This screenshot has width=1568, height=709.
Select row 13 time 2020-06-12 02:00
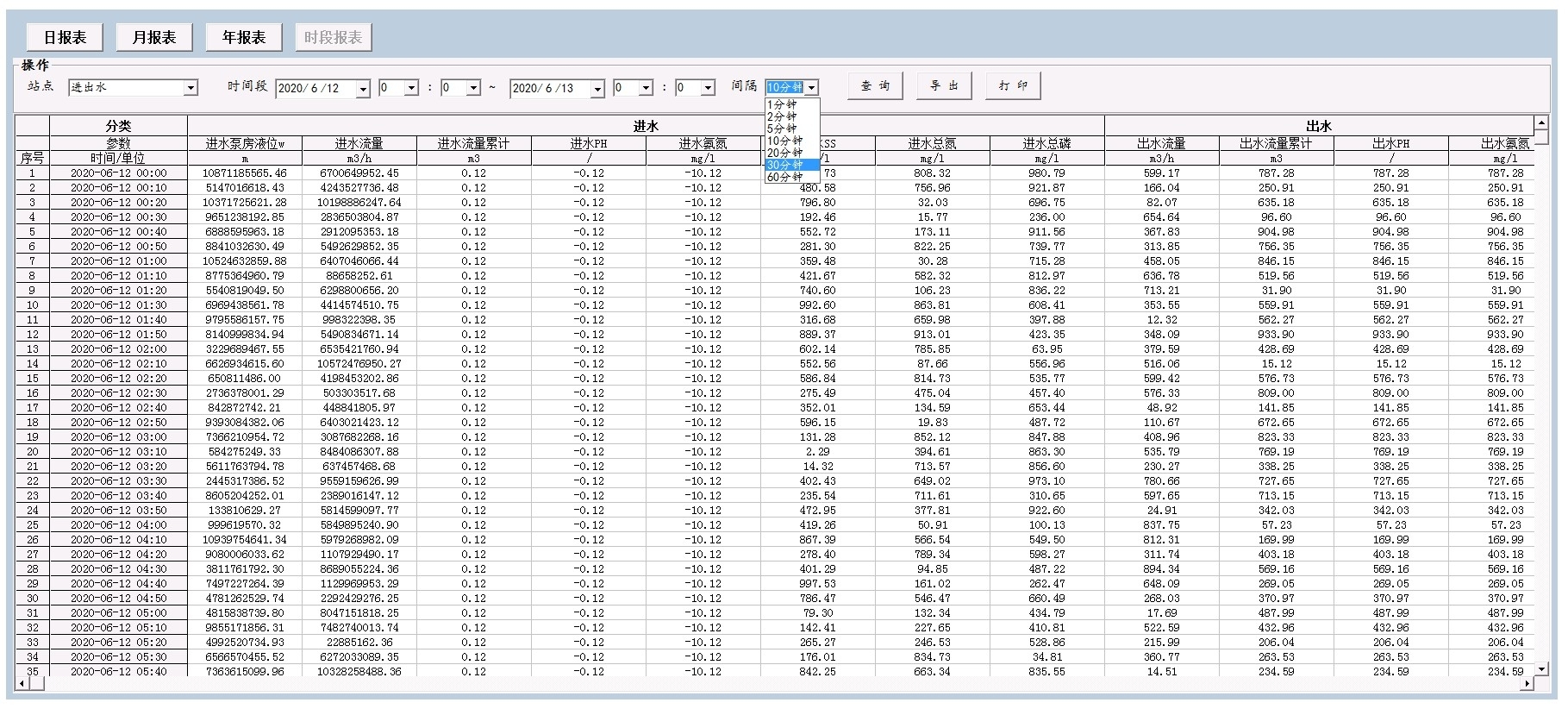pyautogui.click(x=118, y=349)
